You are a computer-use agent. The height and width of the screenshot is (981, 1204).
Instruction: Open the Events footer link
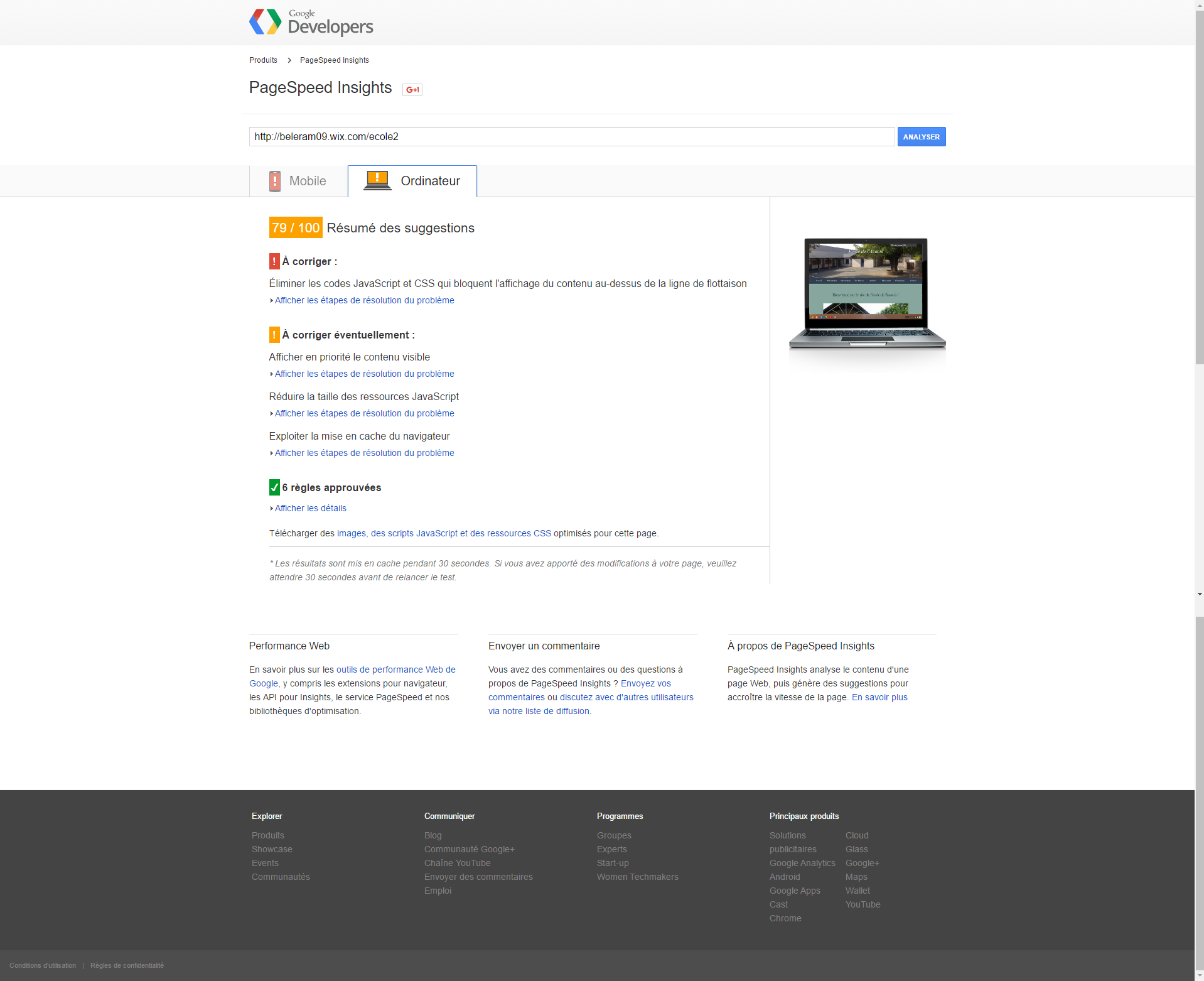click(265, 863)
